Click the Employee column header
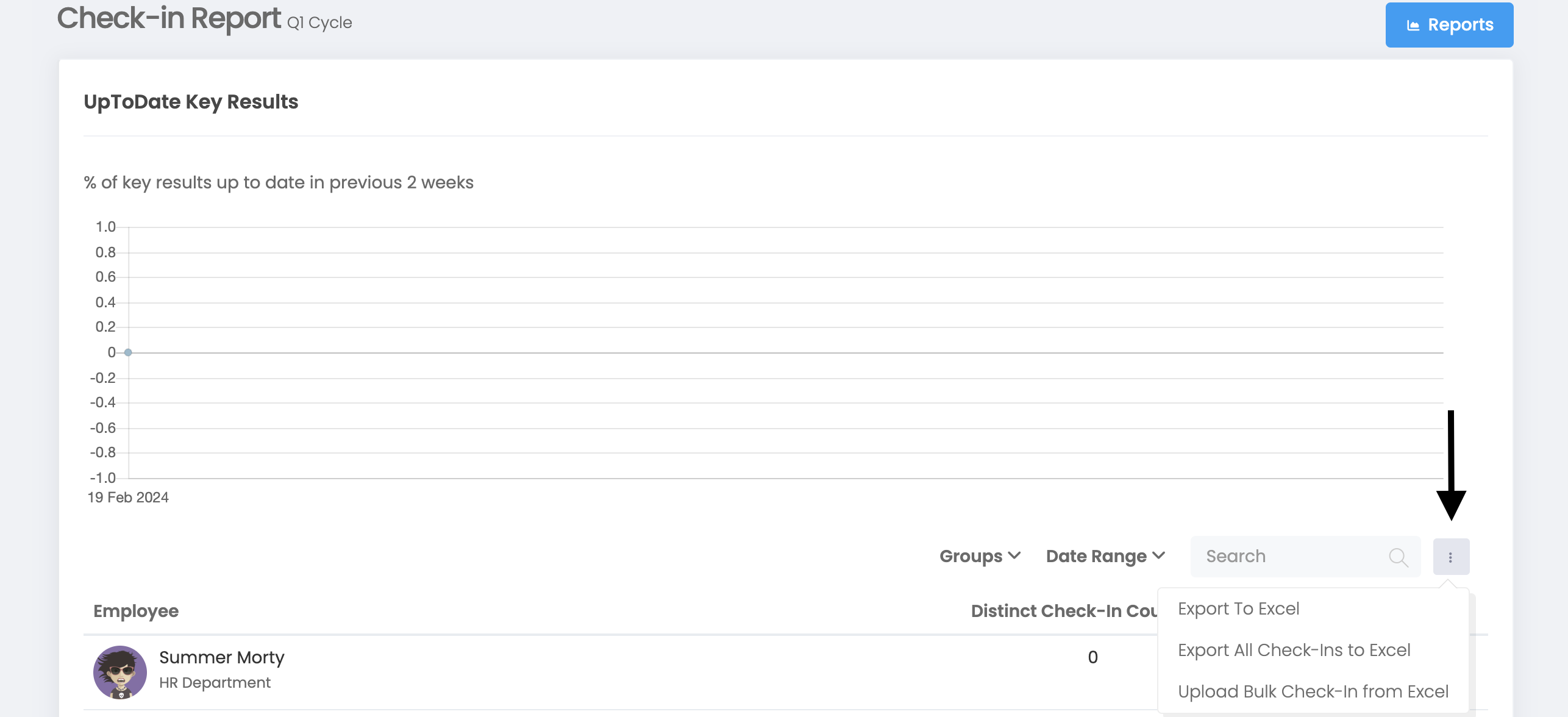This screenshot has width=1568, height=717. coord(136,611)
